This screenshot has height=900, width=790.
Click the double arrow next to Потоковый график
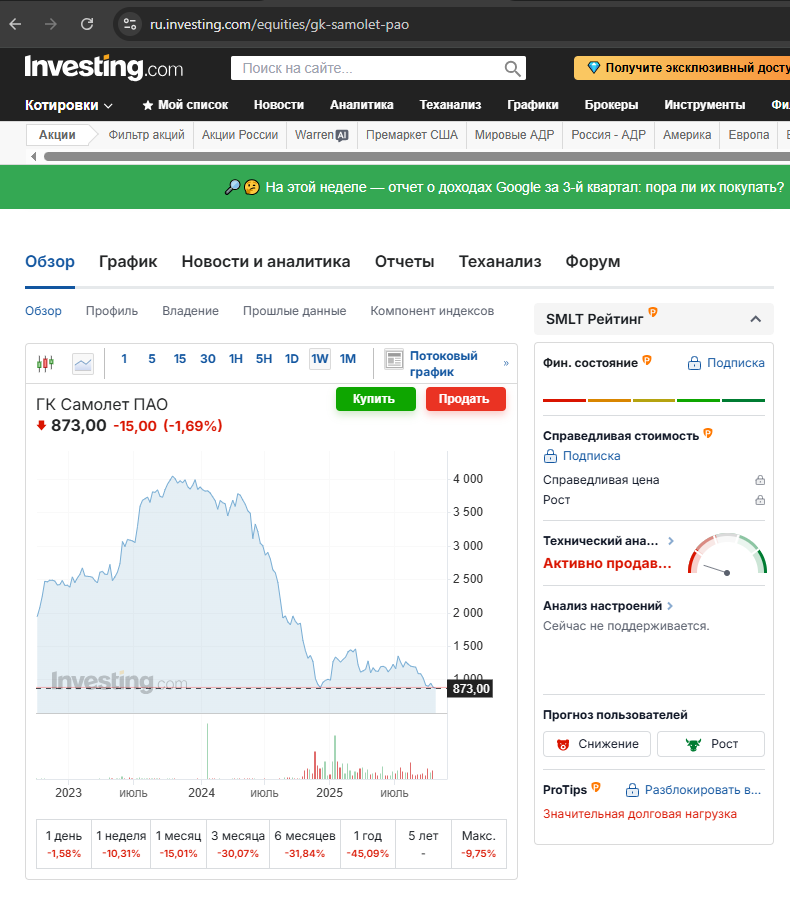(506, 363)
